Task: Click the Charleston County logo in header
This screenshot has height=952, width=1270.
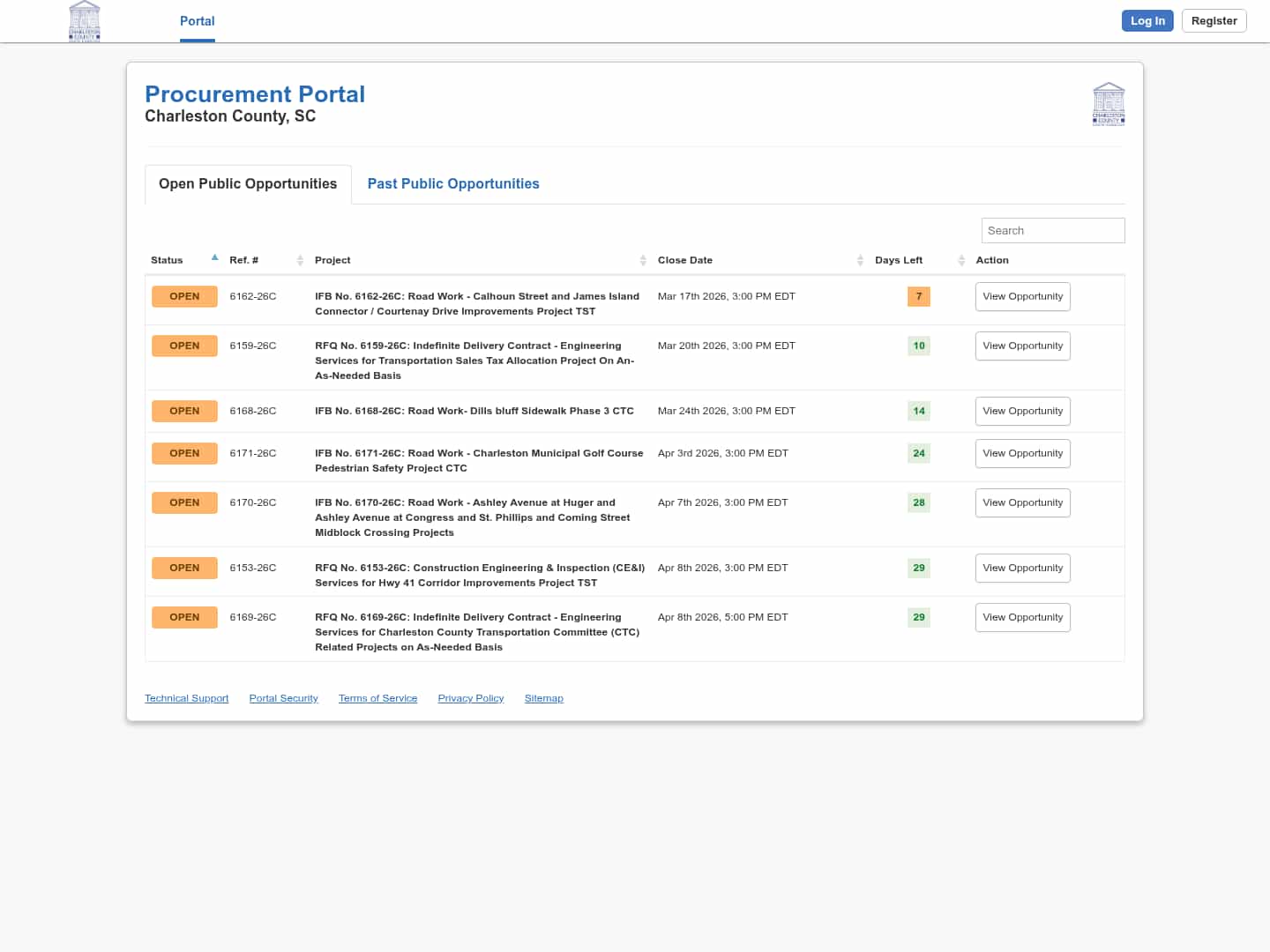Action: [85, 21]
